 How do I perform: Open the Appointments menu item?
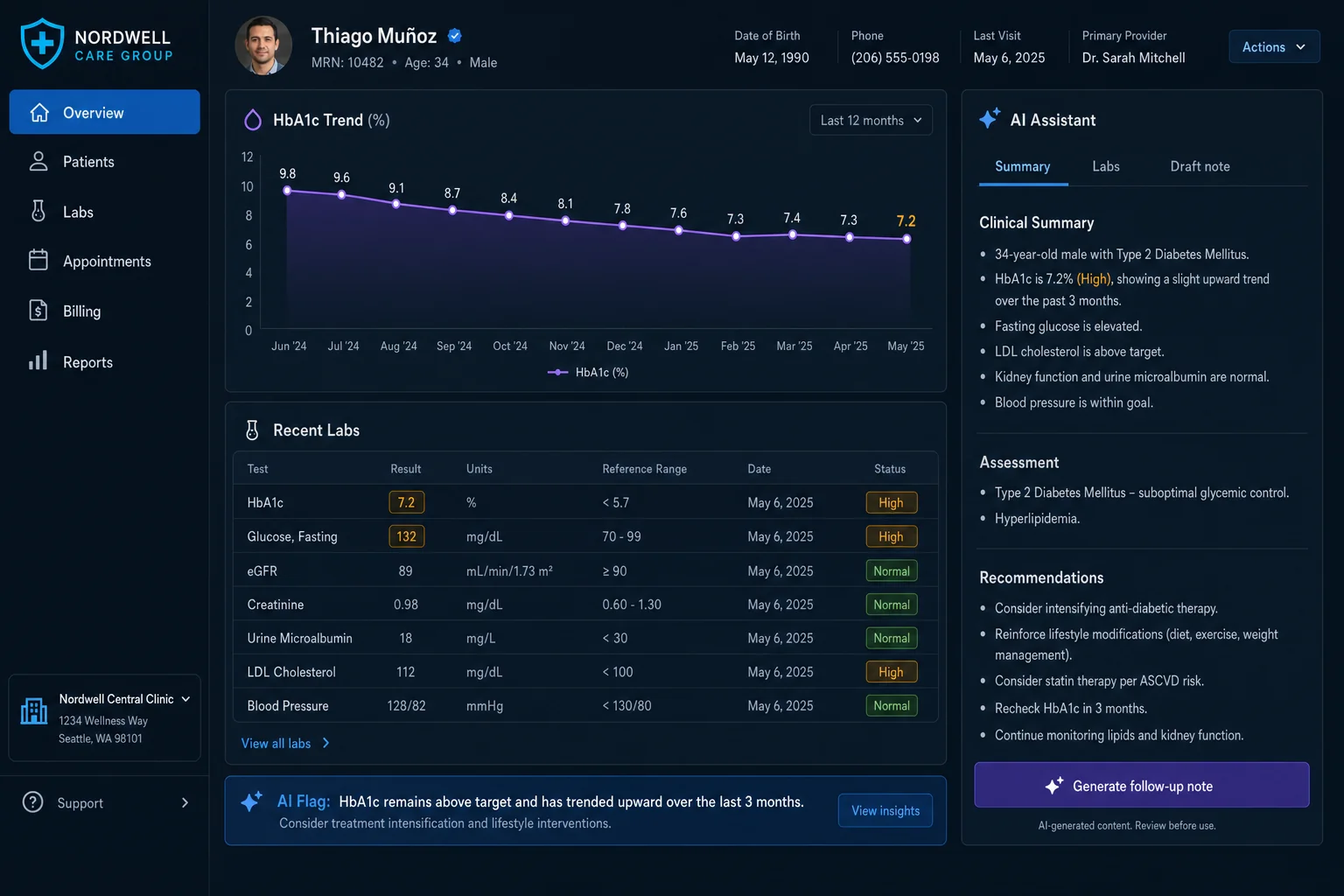[x=105, y=261]
